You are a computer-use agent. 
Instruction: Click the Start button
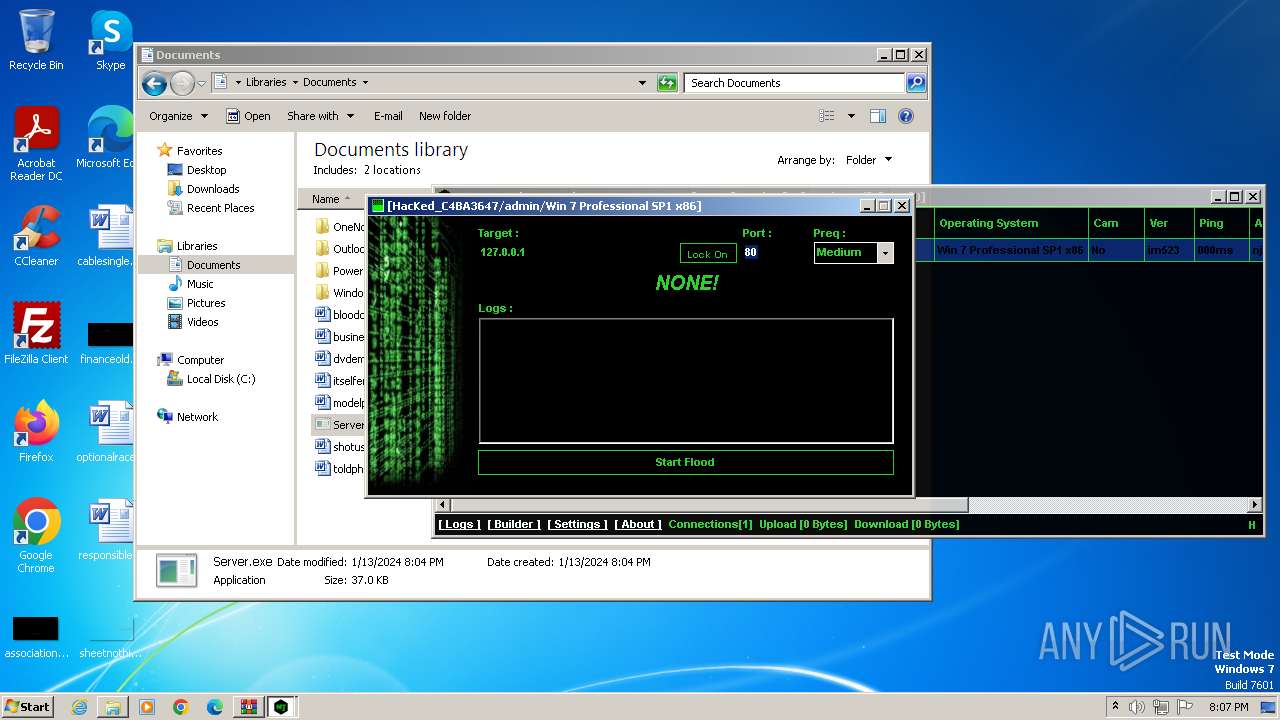pyautogui.click(x=28, y=706)
